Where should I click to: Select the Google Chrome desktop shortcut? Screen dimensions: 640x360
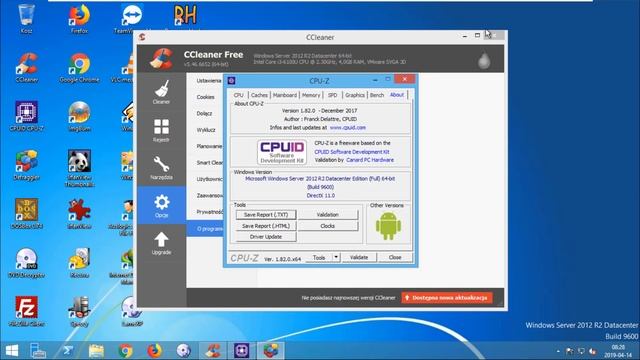(x=79, y=67)
